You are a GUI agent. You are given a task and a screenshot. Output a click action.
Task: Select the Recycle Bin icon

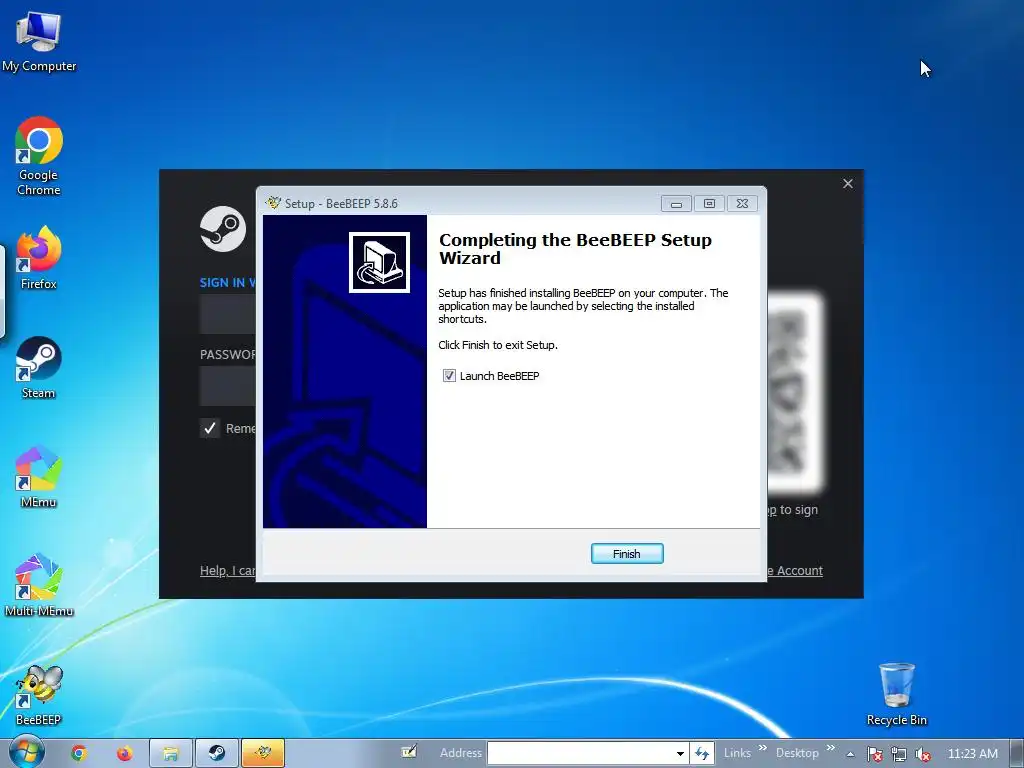tap(897, 694)
